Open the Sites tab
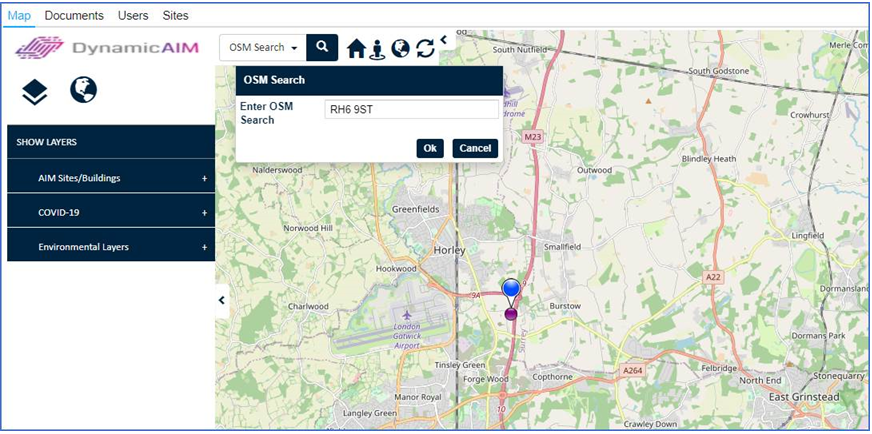This screenshot has height=434, width=872. coord(176,16)
